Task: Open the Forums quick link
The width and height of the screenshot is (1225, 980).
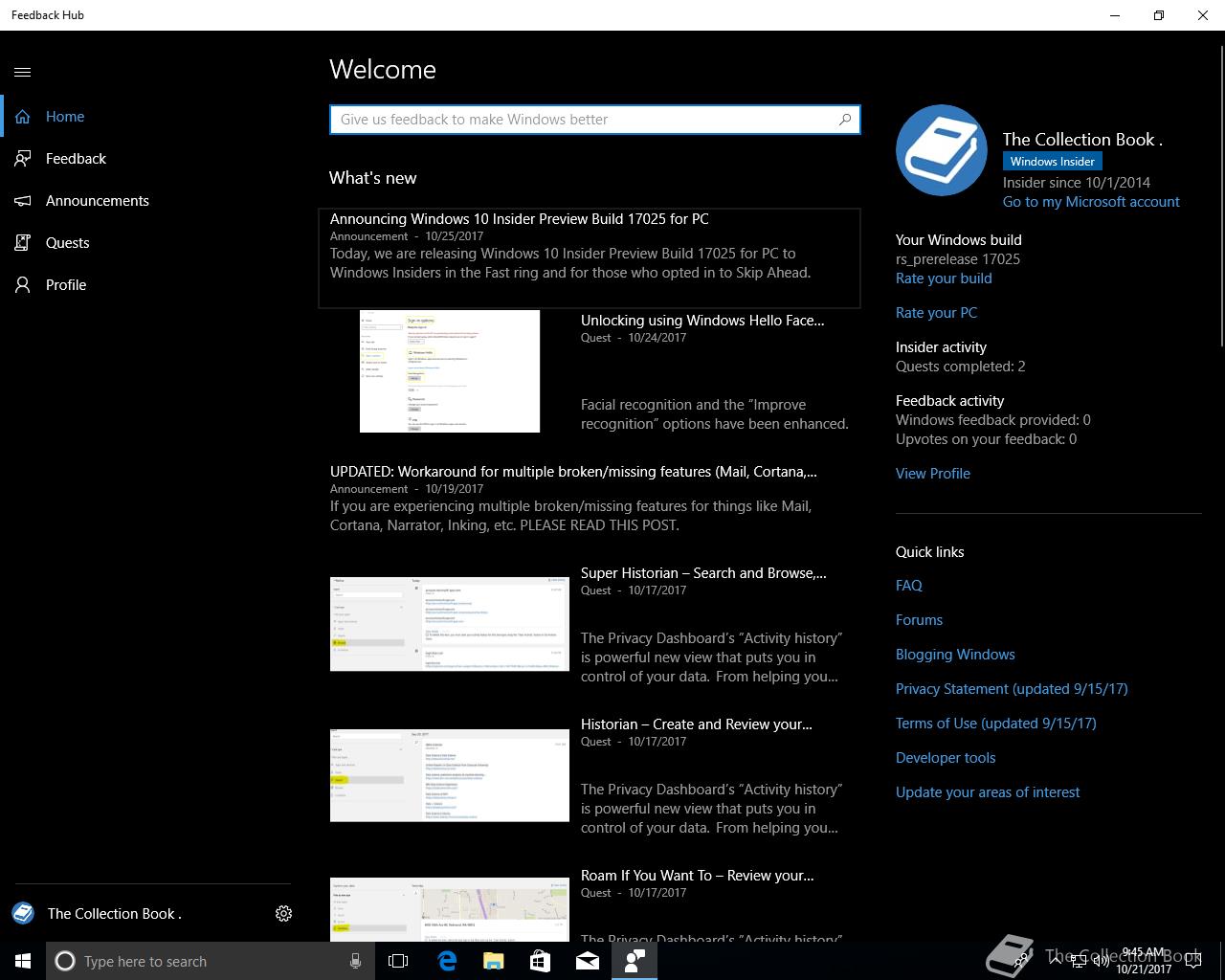Action: 919,620
